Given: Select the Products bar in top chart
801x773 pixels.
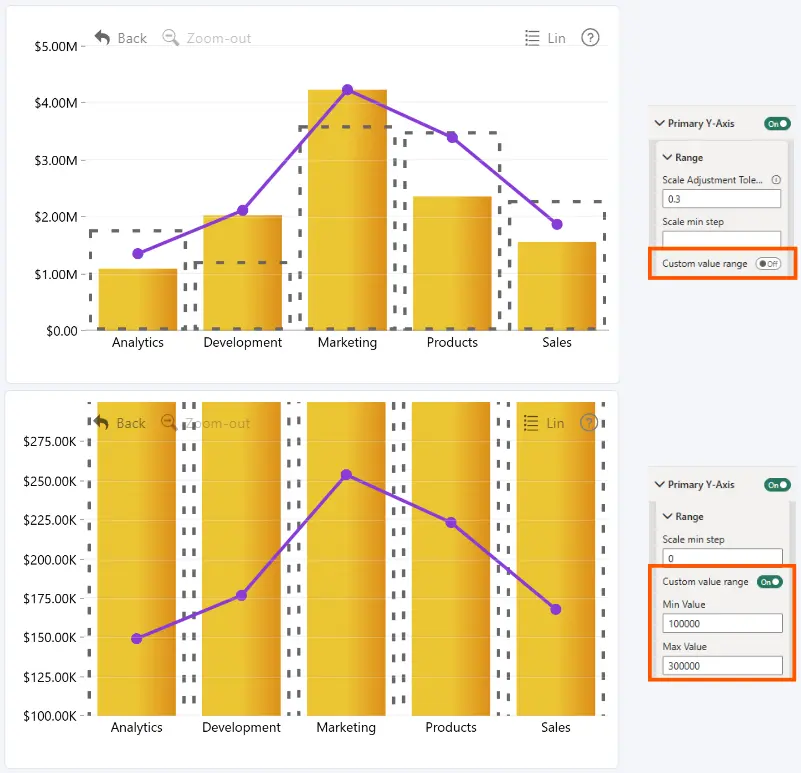Looking at the screenshot, I should 452,264.
